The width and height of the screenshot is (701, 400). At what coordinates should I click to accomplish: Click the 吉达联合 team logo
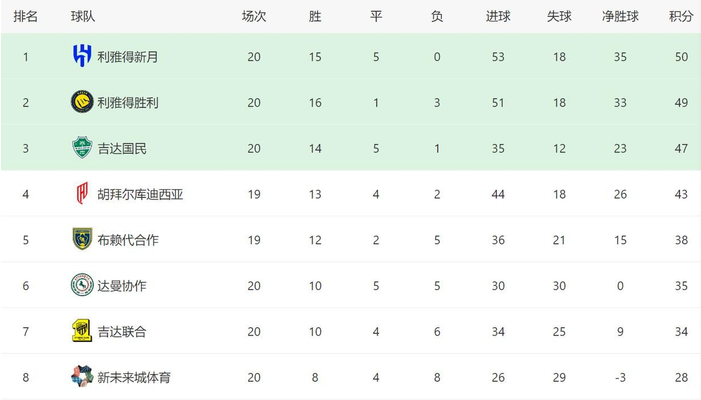coord(82,331)
